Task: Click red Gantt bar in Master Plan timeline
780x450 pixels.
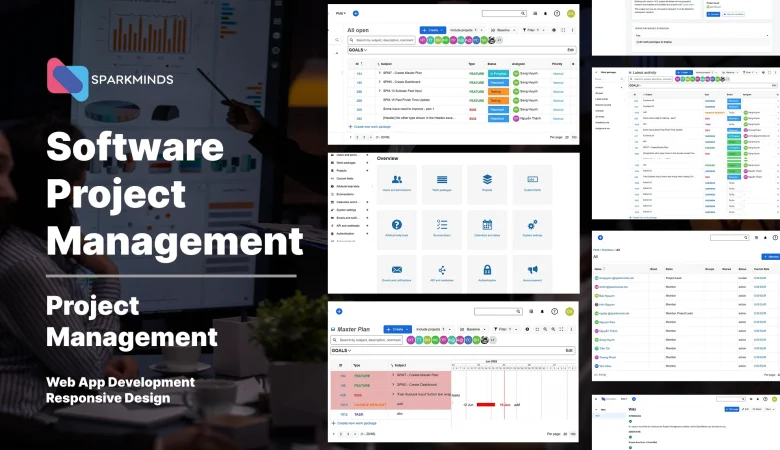Action: pos(486,405)
